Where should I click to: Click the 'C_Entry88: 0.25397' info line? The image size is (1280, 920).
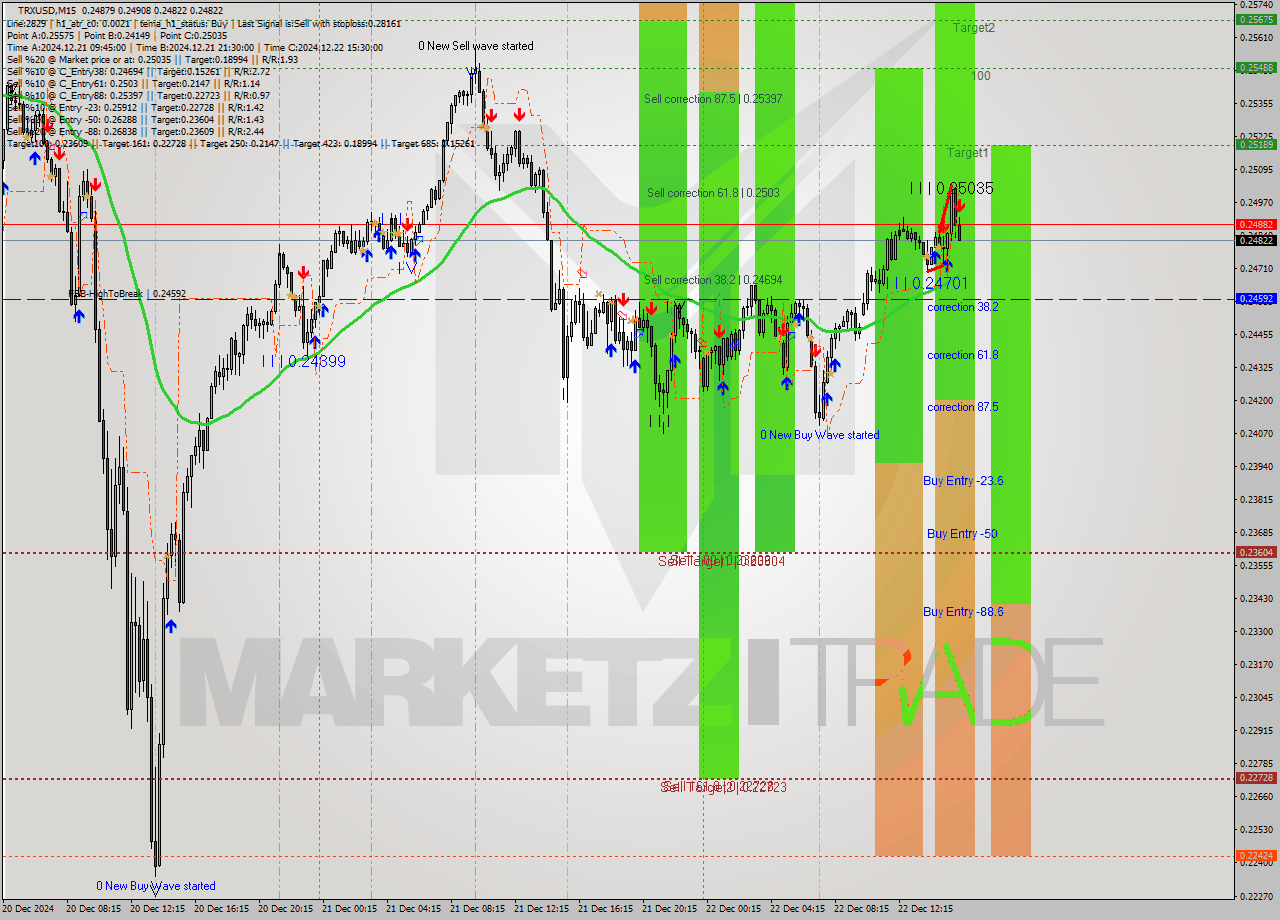click(x=138, y=95)
